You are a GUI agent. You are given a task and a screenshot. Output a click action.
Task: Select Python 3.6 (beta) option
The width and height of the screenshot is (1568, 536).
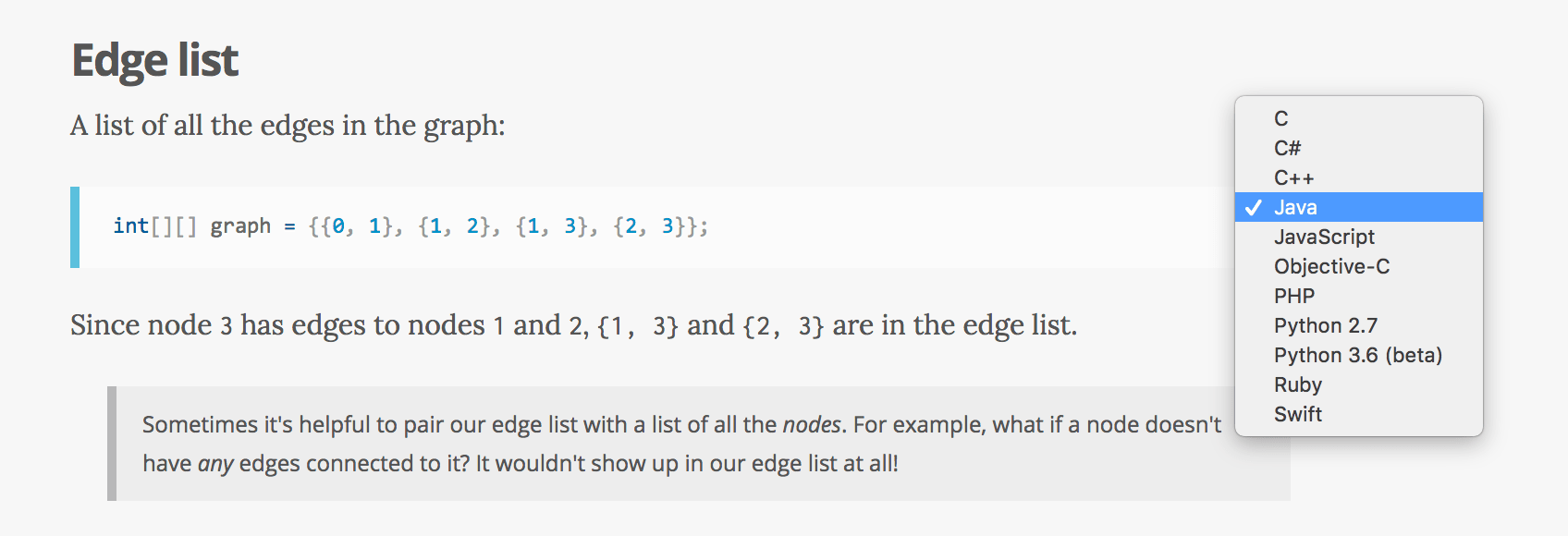click(1358, 355)
